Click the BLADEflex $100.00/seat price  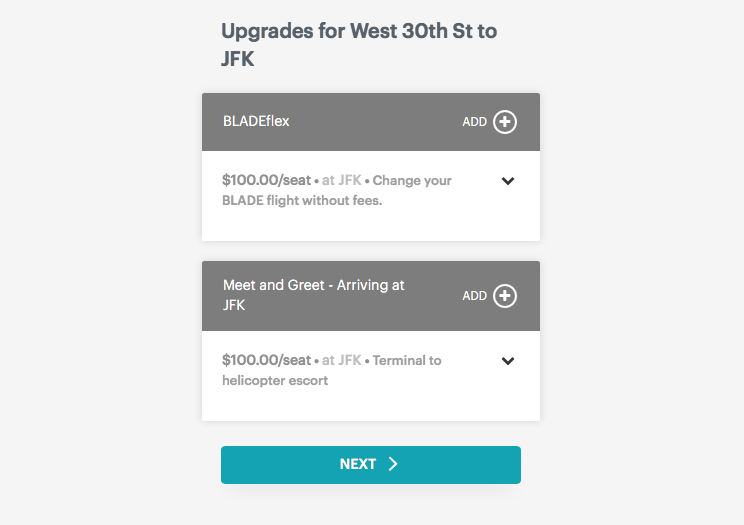click(x=267, y=181)
